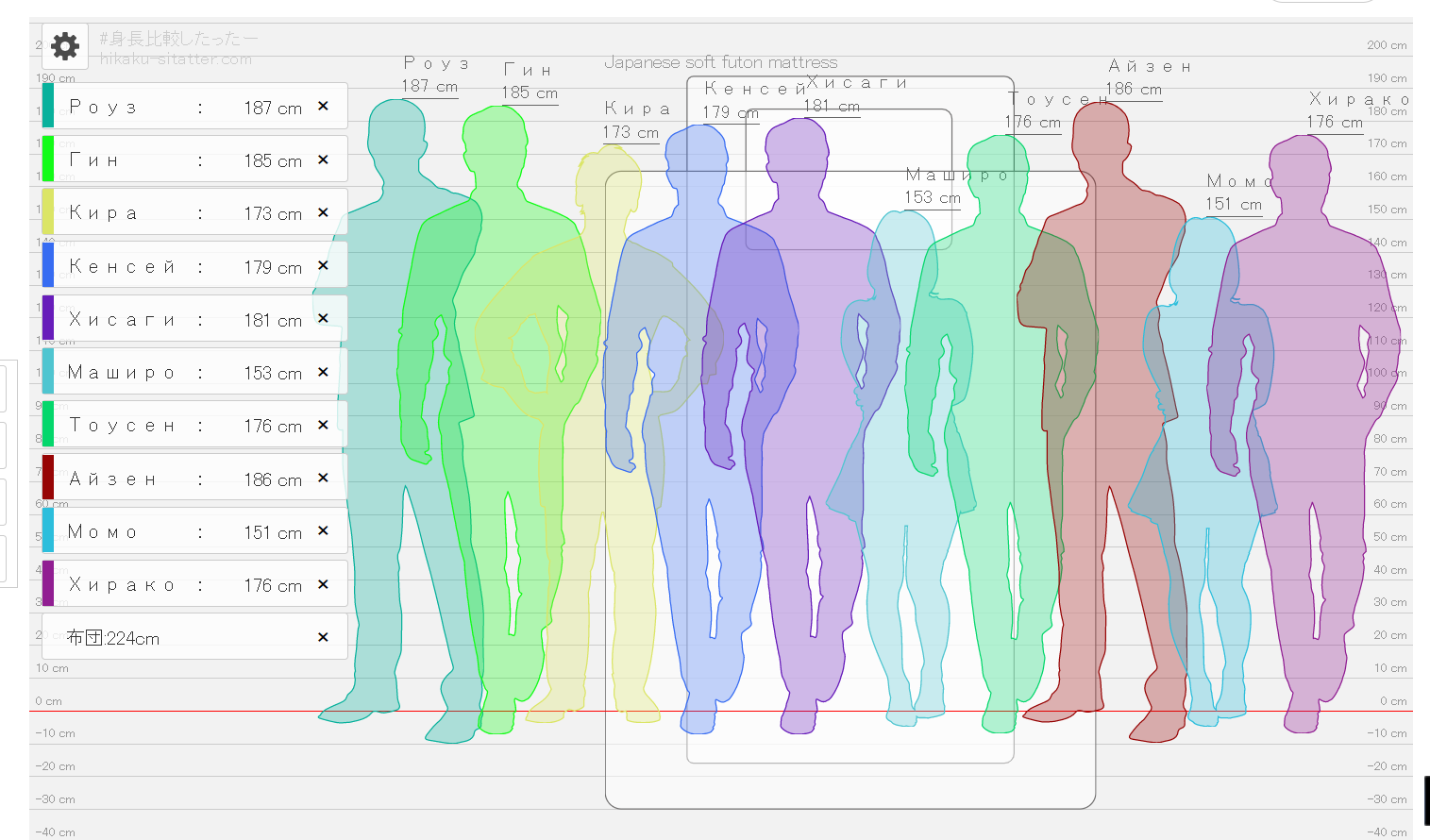The width and height of the screenshot is (1430, 840).
Task: Select the Тоусен name in list
Action: tap(122, 426)
